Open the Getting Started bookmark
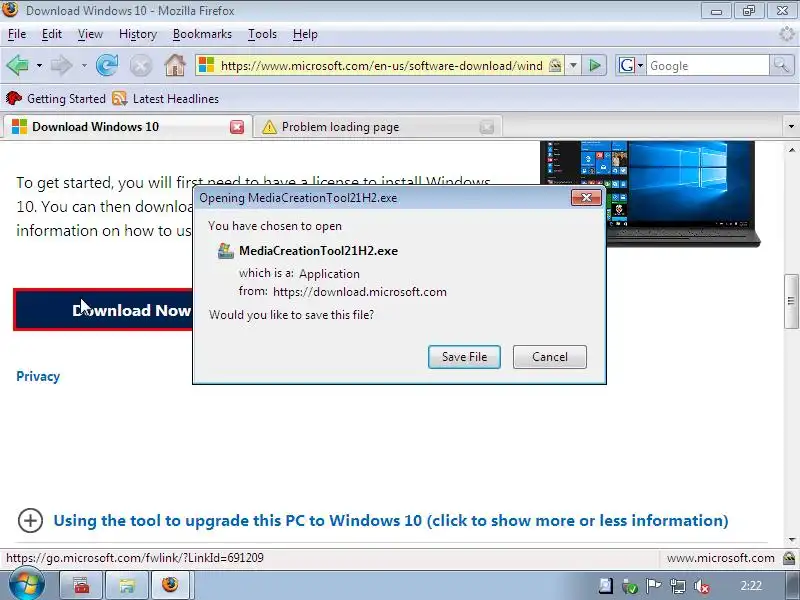The height and width of the screenshot is (600, 800). click(56, 98)
